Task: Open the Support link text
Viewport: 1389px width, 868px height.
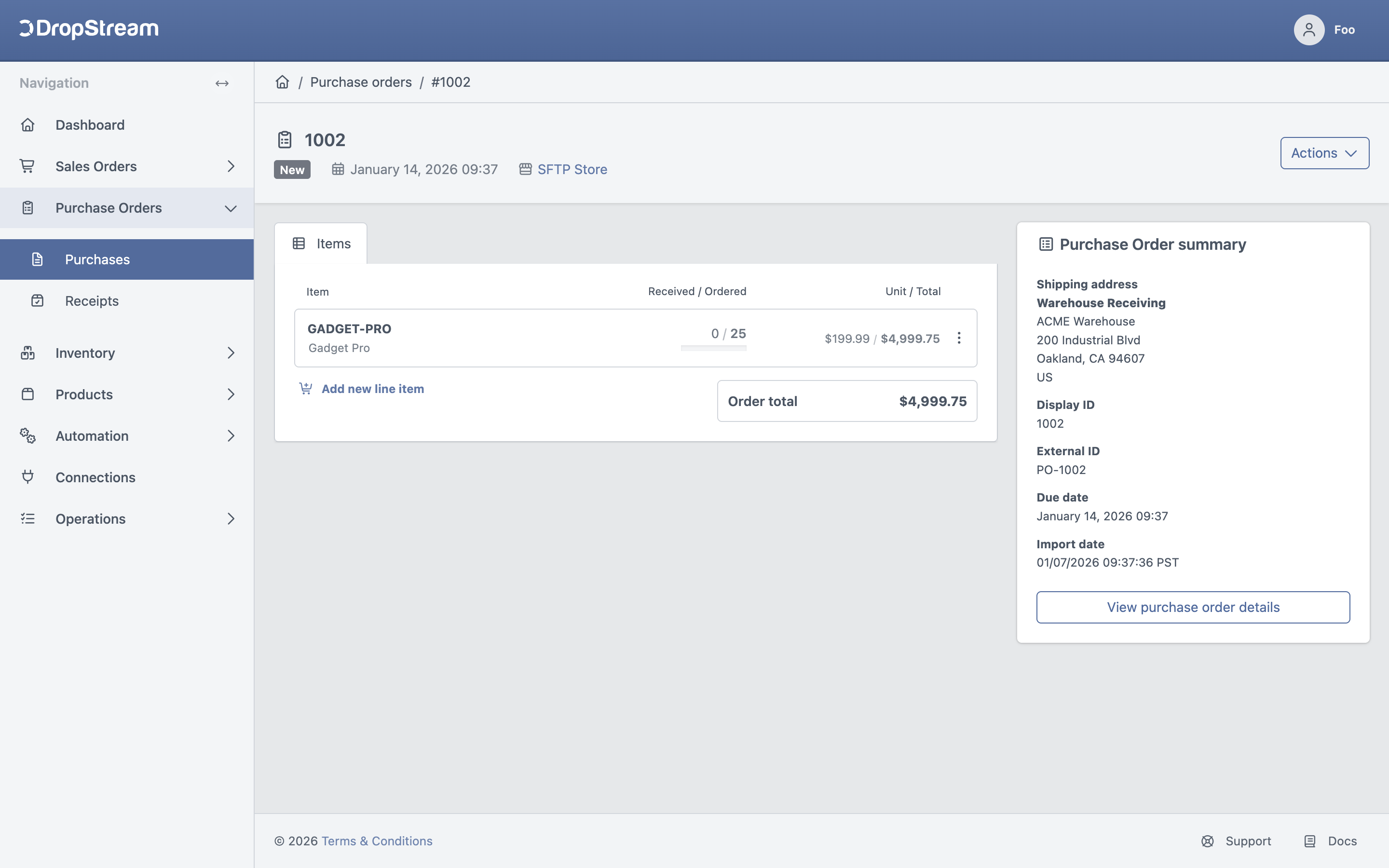Action: point(1248,841)
